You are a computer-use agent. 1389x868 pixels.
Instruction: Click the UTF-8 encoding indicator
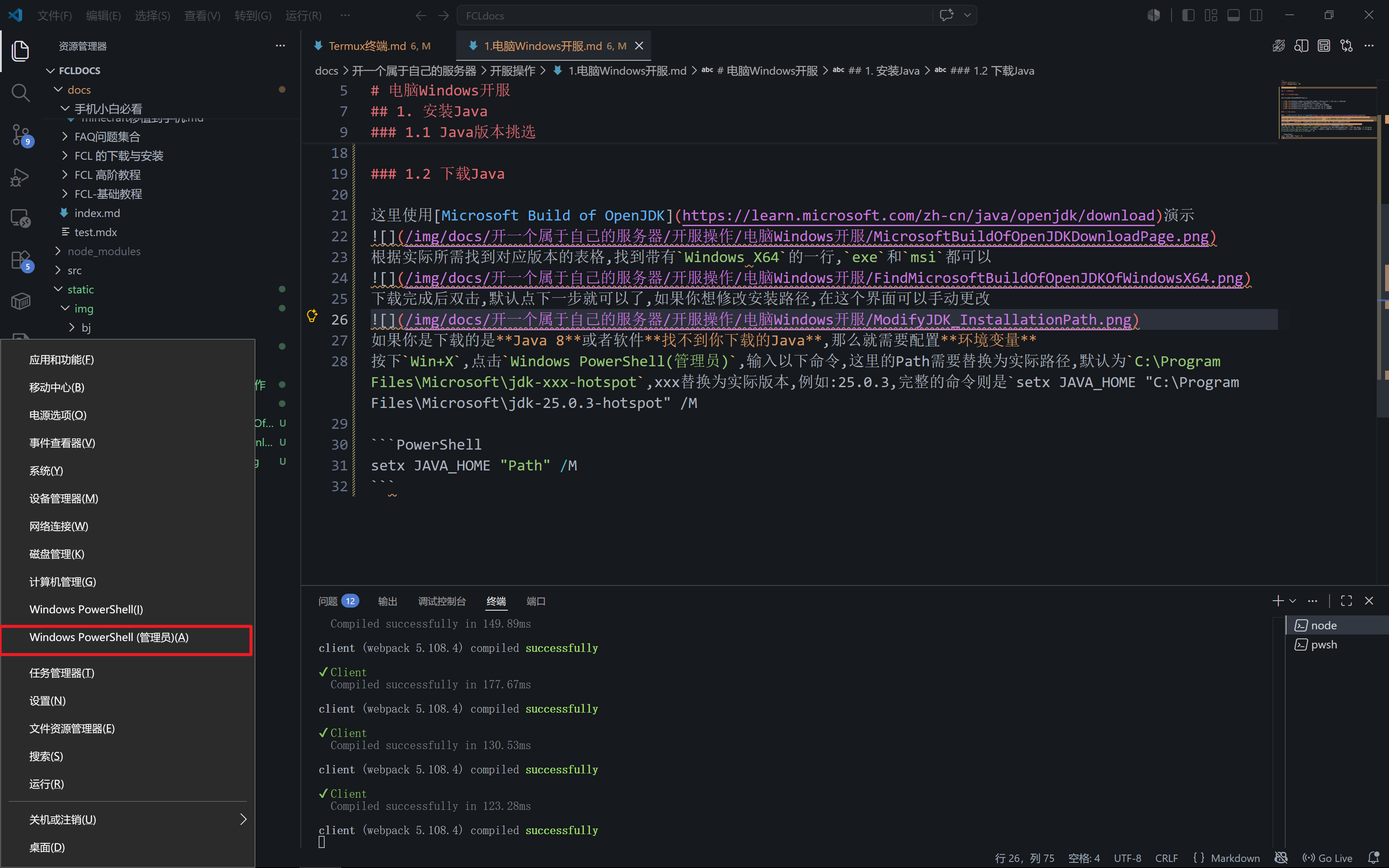1127,858
